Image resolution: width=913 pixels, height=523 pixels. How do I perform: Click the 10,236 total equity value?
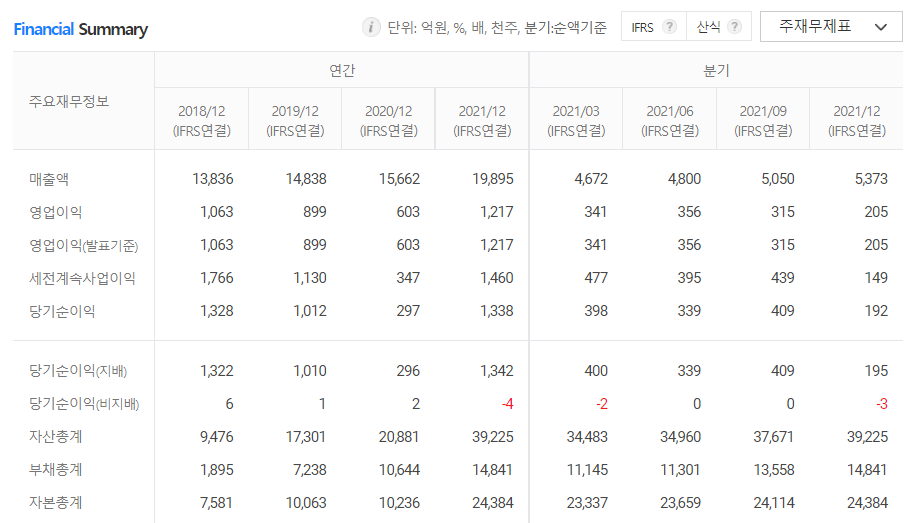(x=399, y=503)
